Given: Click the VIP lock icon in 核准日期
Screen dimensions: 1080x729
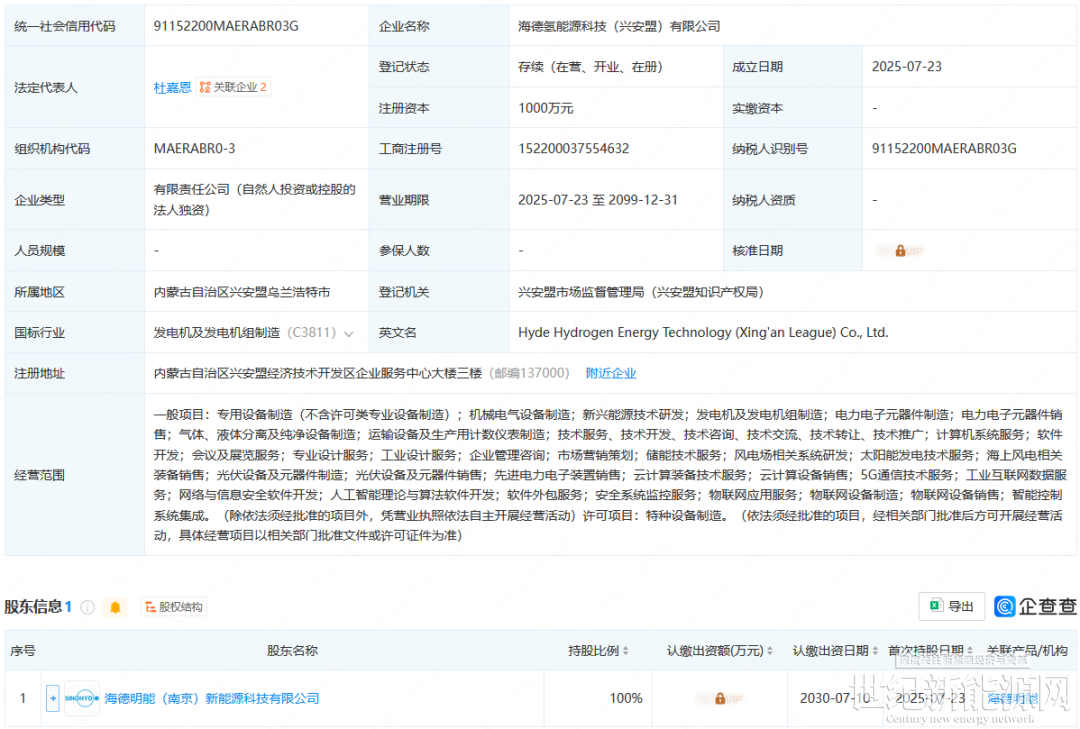Looking at the screenshot, I should click(x=900, y=251).
